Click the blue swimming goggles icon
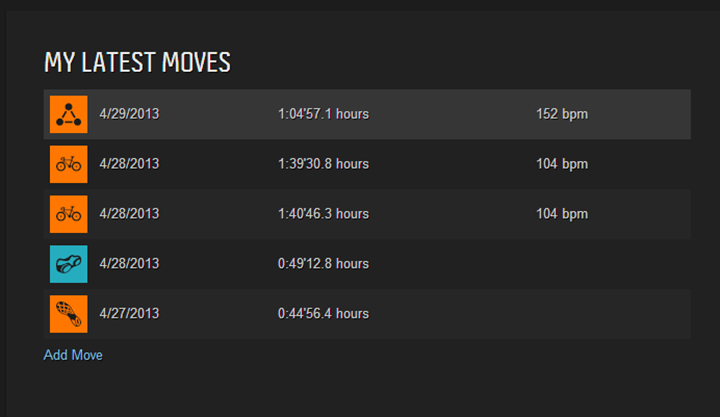This screenshot has height=417, width=720. (x=68, y=264)
